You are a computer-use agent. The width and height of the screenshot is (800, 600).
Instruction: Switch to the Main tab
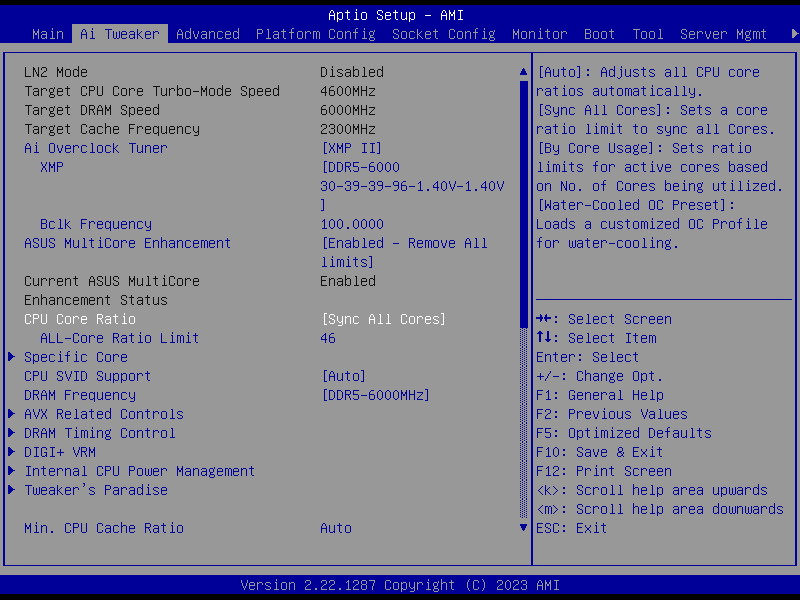pos(47,34)
